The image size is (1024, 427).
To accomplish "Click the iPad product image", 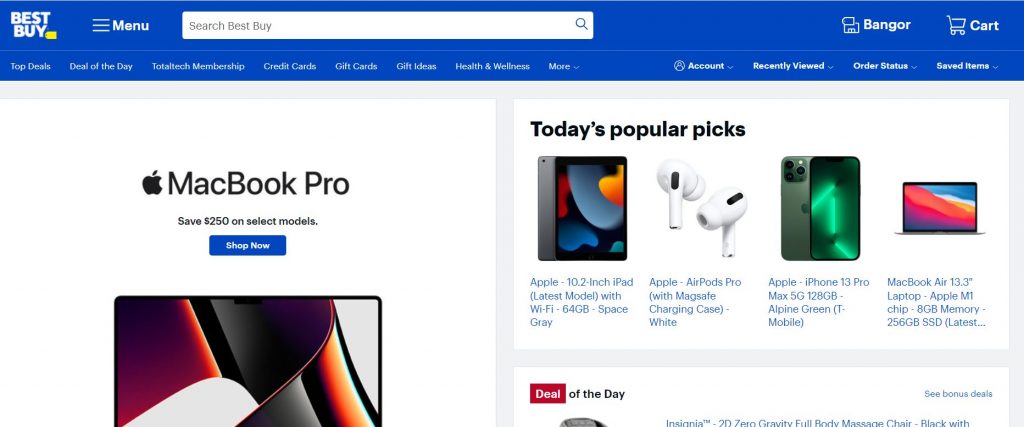I will click(582, 208).
